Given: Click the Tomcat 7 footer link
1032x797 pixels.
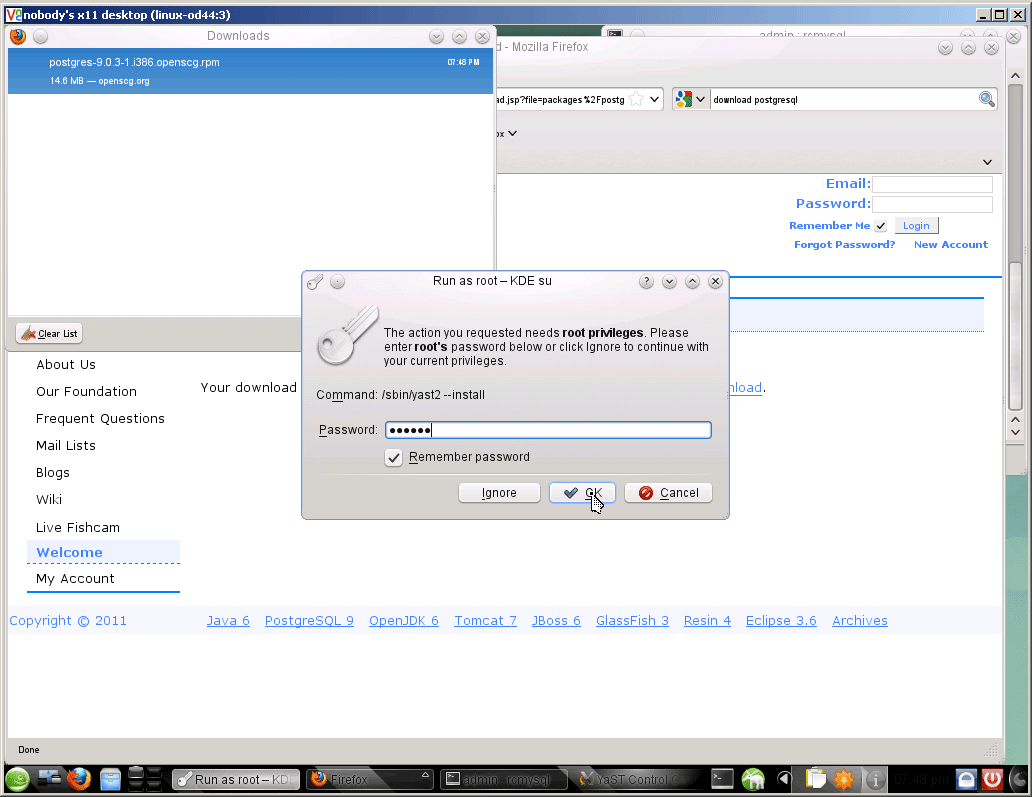Looking at the screenshot, I should click(x=485, y=621).
